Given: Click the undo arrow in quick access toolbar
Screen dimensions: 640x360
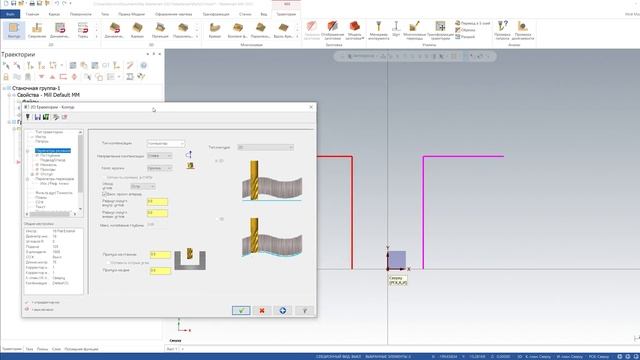Looking at the screenshot, I should pyautogui.click(x=57, y=3).
